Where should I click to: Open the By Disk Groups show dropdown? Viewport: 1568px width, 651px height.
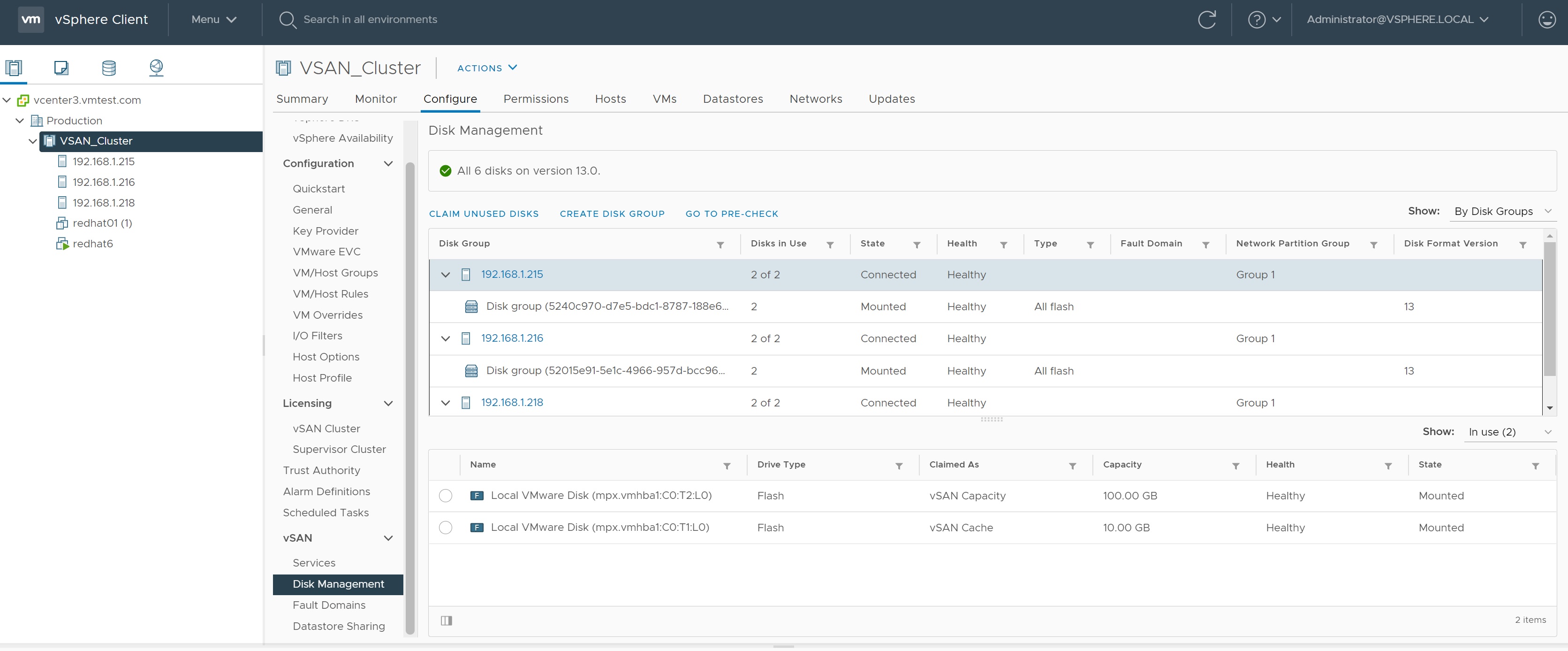[1502, 211]
